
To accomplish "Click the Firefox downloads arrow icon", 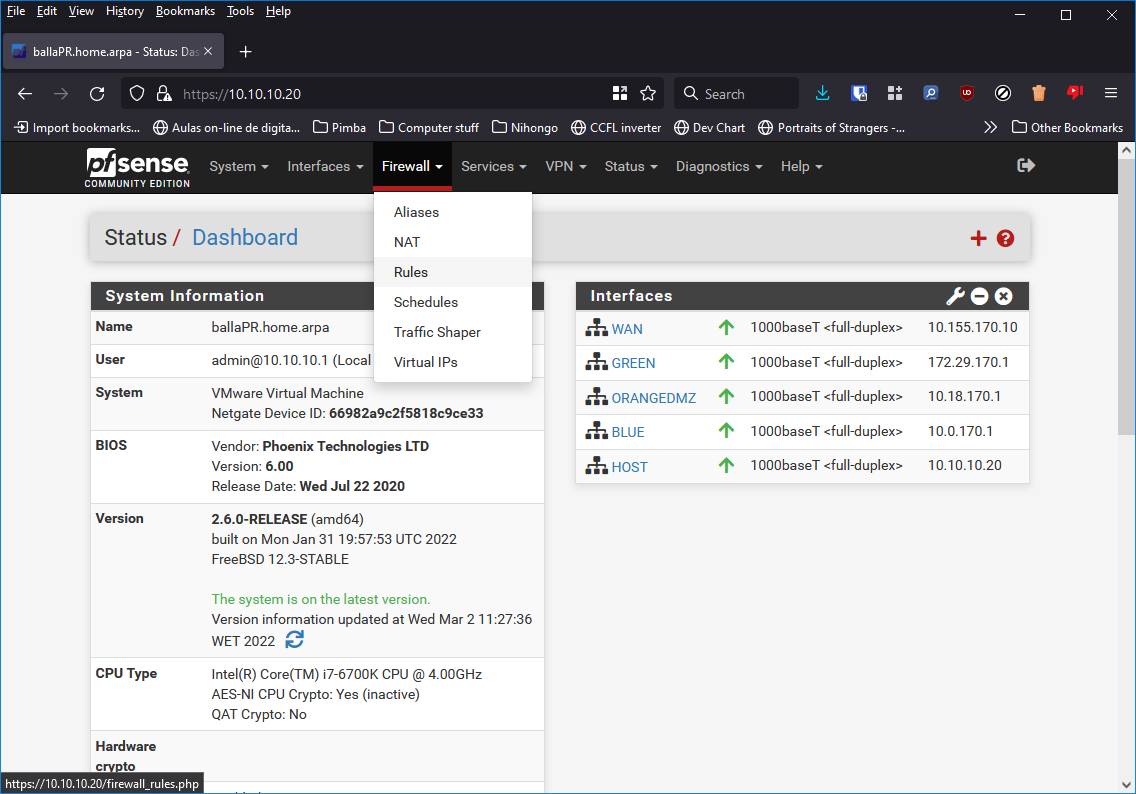I will 822,93.
